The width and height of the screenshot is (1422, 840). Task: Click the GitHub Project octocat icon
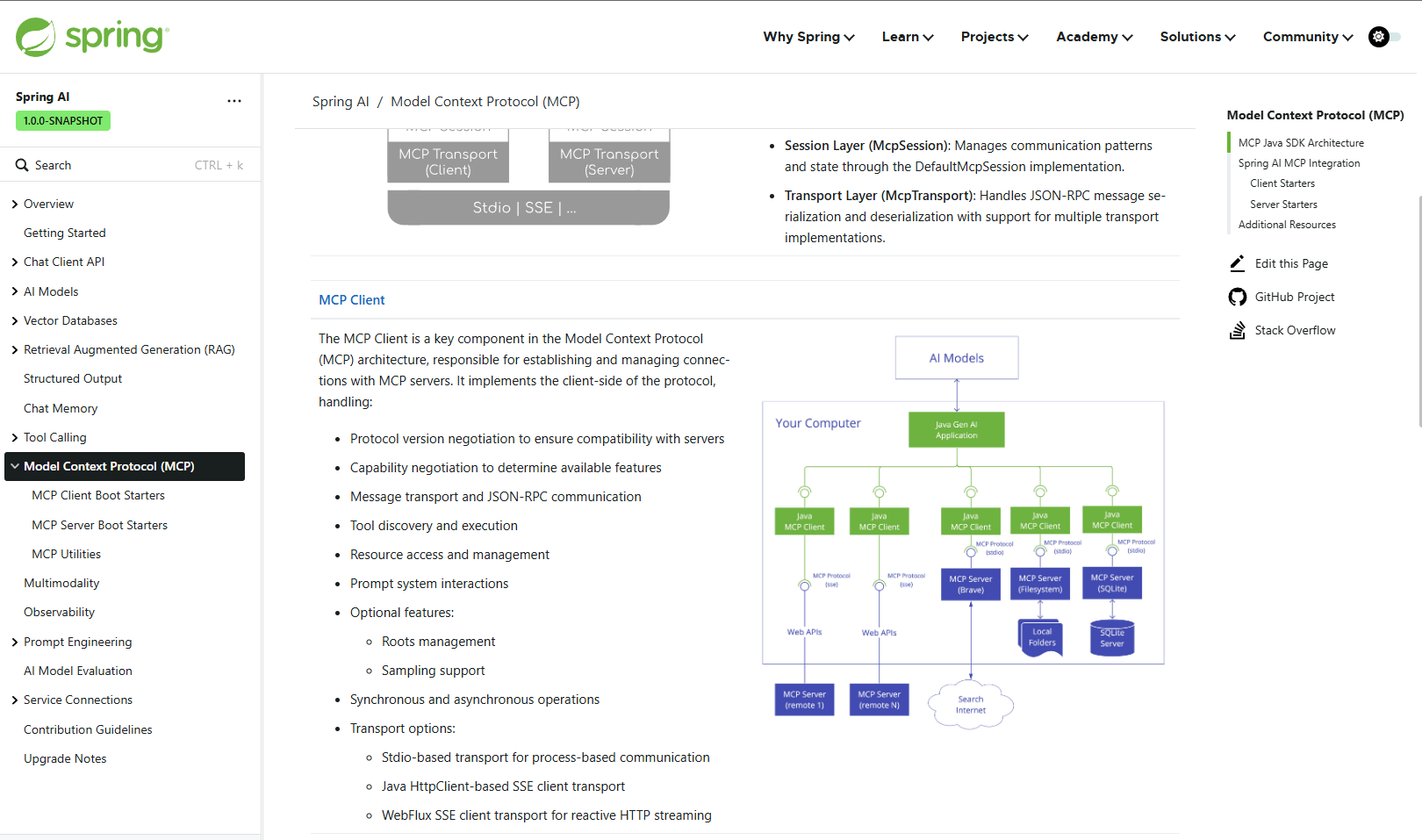point(1238,297)
